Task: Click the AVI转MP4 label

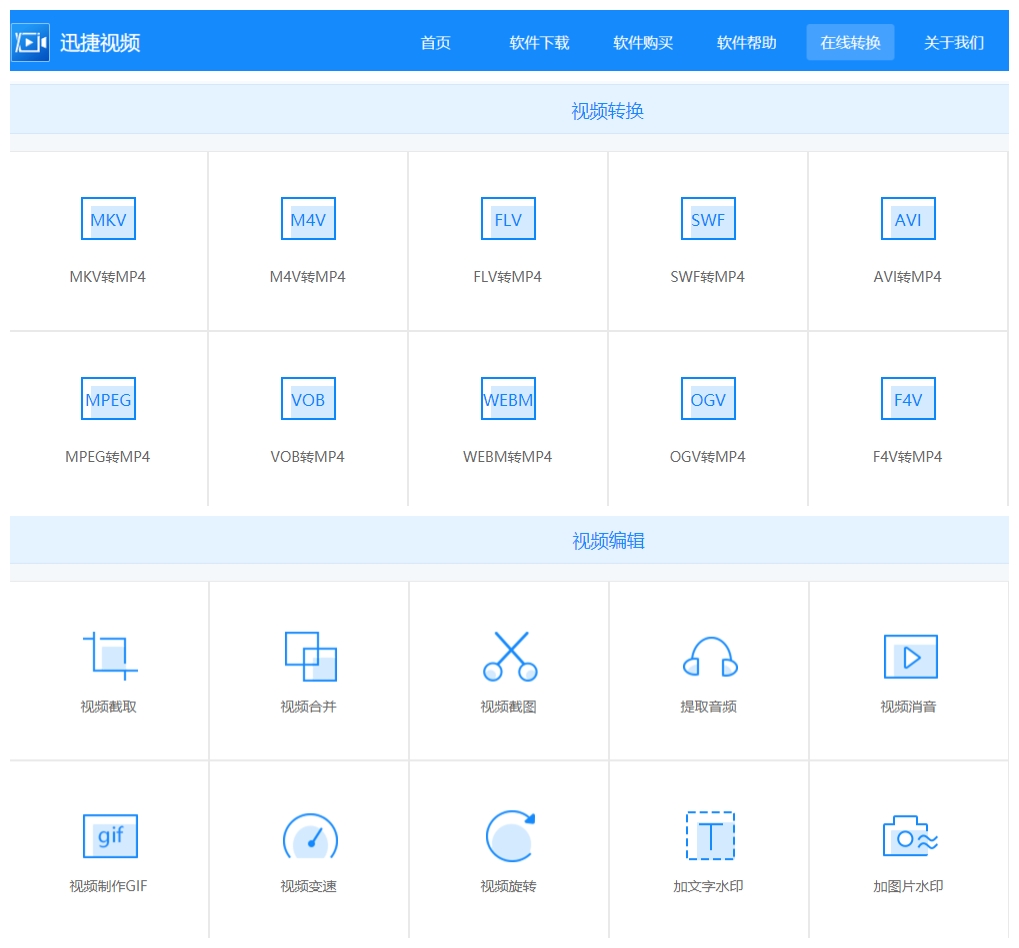Action: [907, 277]
